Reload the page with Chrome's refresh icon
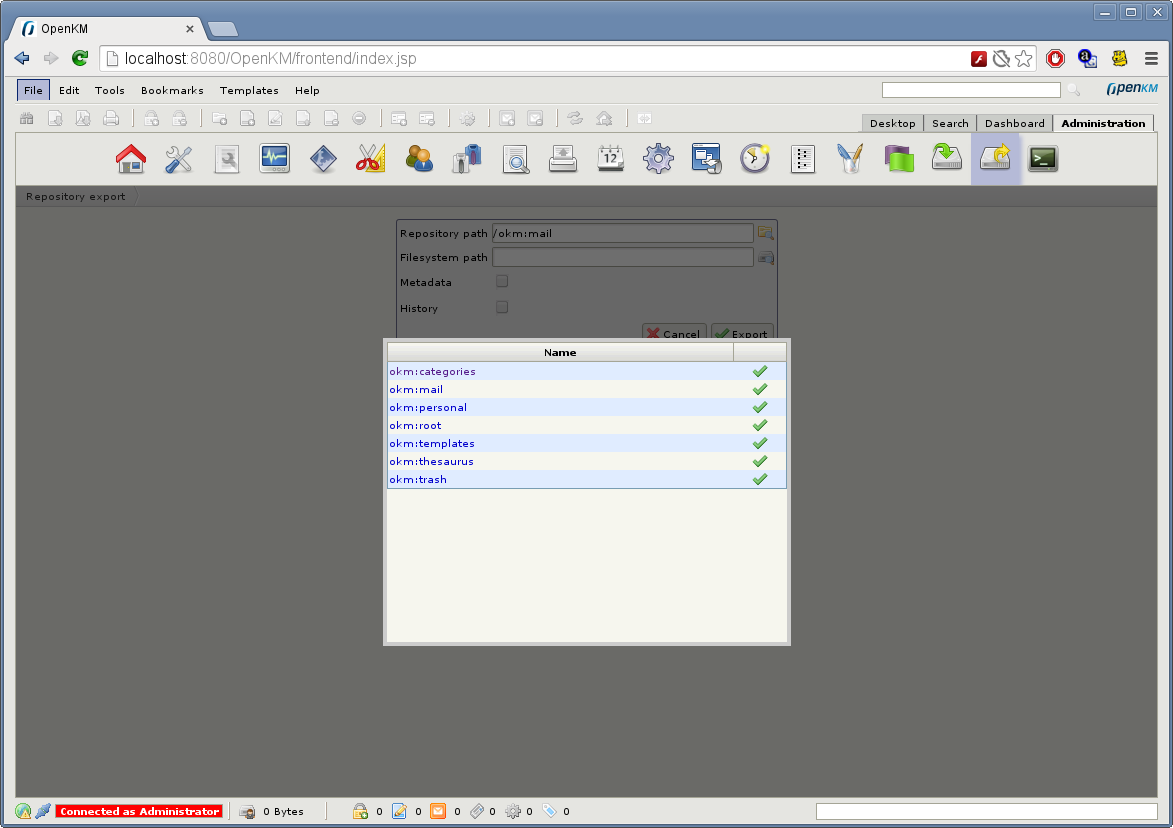The image size is (1173, 828). (80, 58)
